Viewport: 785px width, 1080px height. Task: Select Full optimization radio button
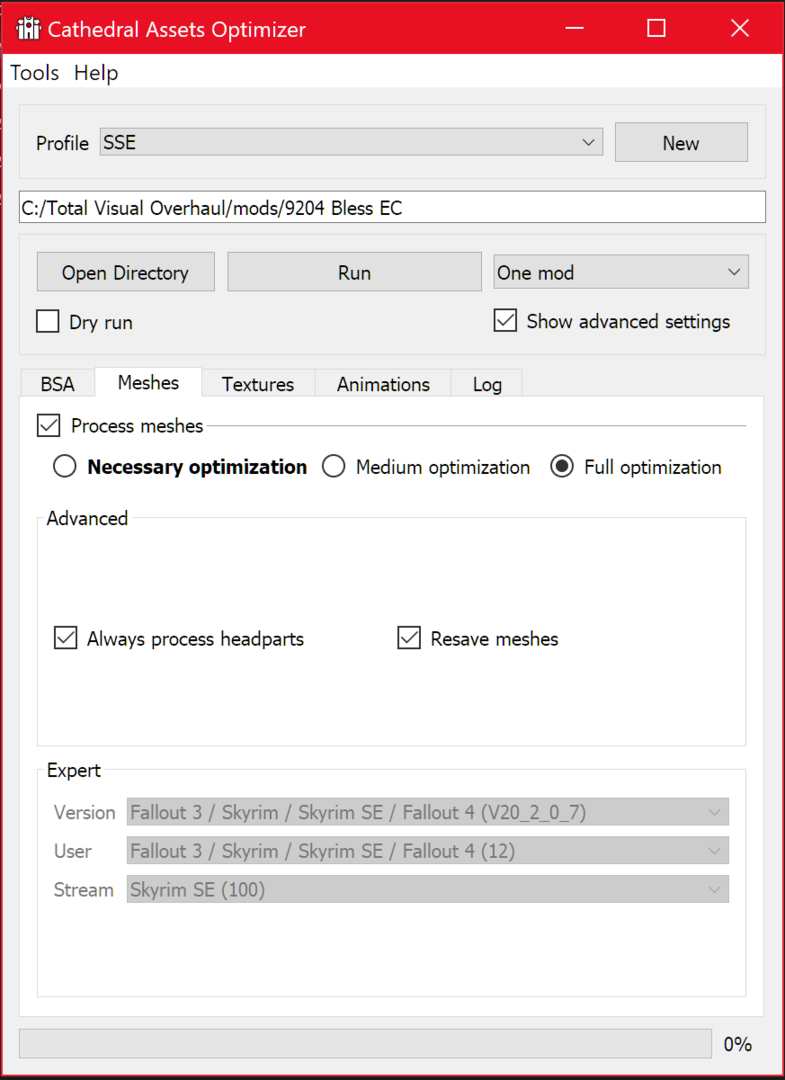pyautogui.click(x=562, y=467)
